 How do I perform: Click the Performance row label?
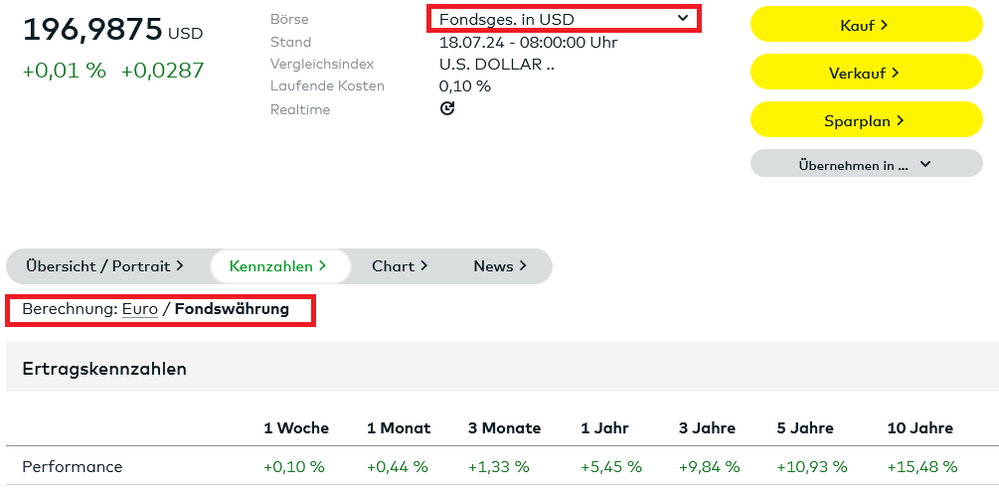72,467
